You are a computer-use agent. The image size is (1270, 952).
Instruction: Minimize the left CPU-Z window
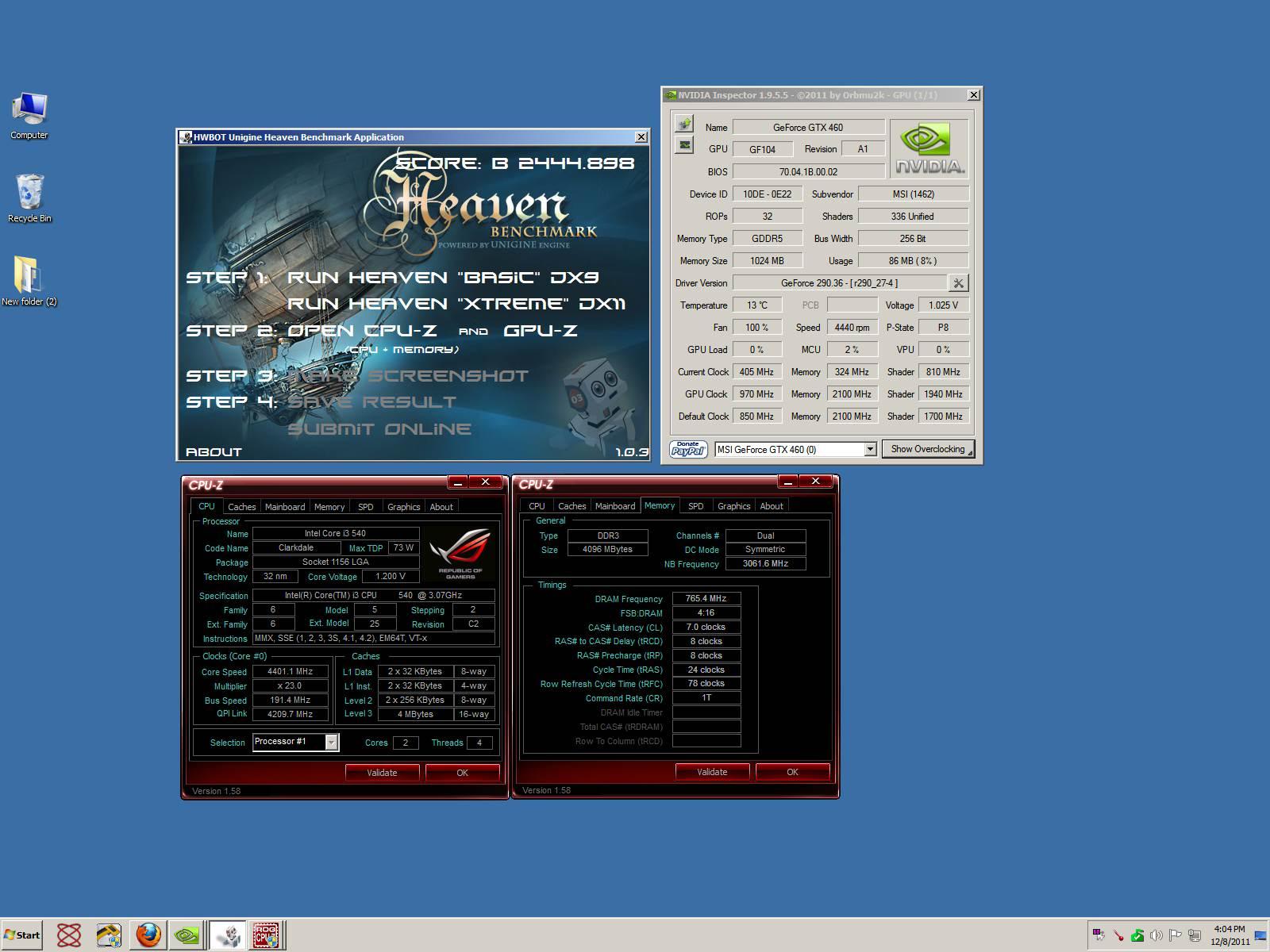457,482
